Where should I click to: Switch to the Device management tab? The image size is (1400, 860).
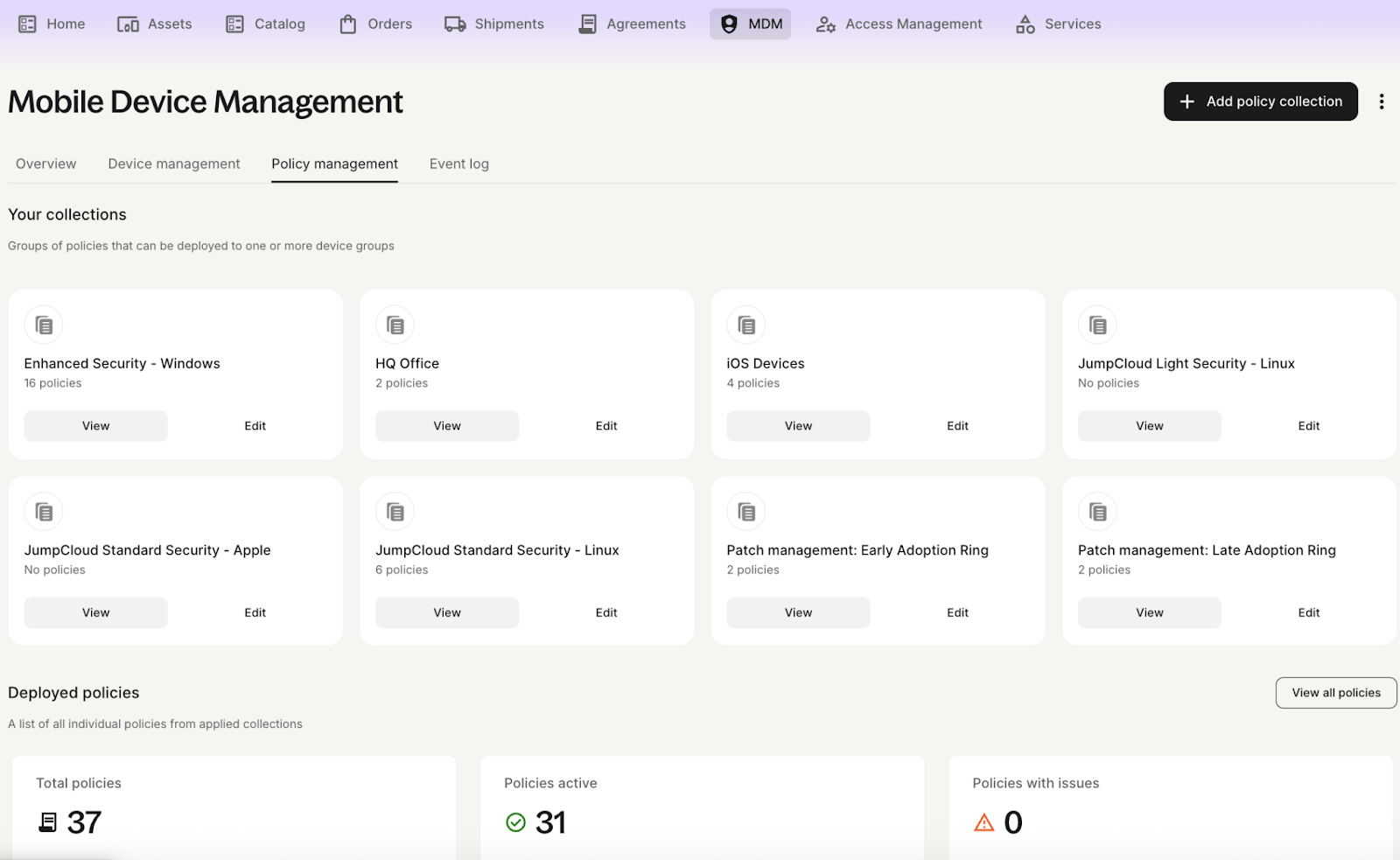coord(174,164)
